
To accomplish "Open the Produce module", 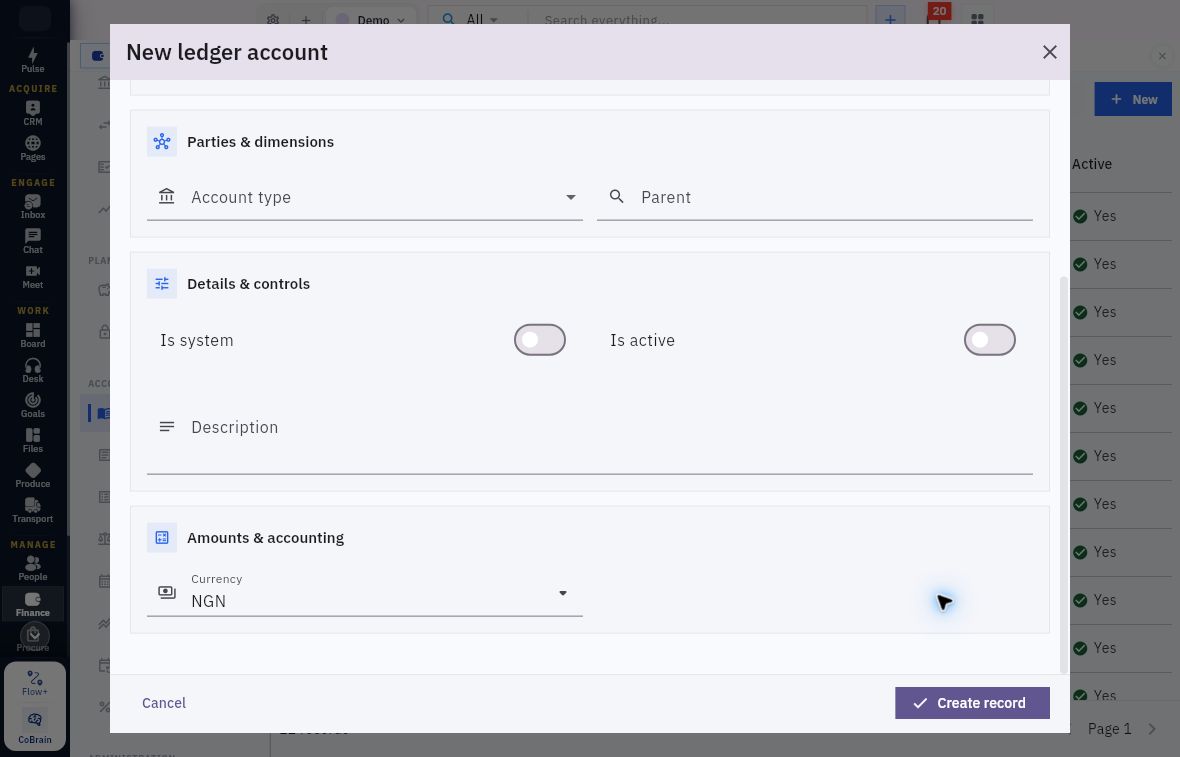I will pyautogui.click(x=32, y=476).
